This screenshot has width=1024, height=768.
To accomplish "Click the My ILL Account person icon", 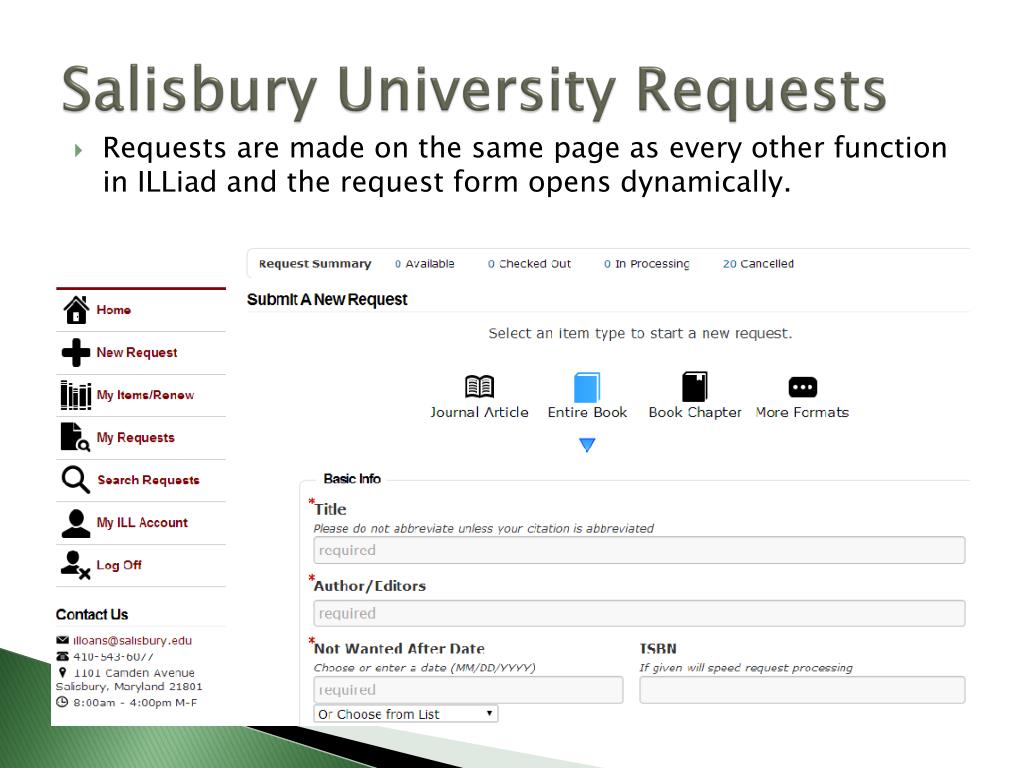I will (76, 523).
